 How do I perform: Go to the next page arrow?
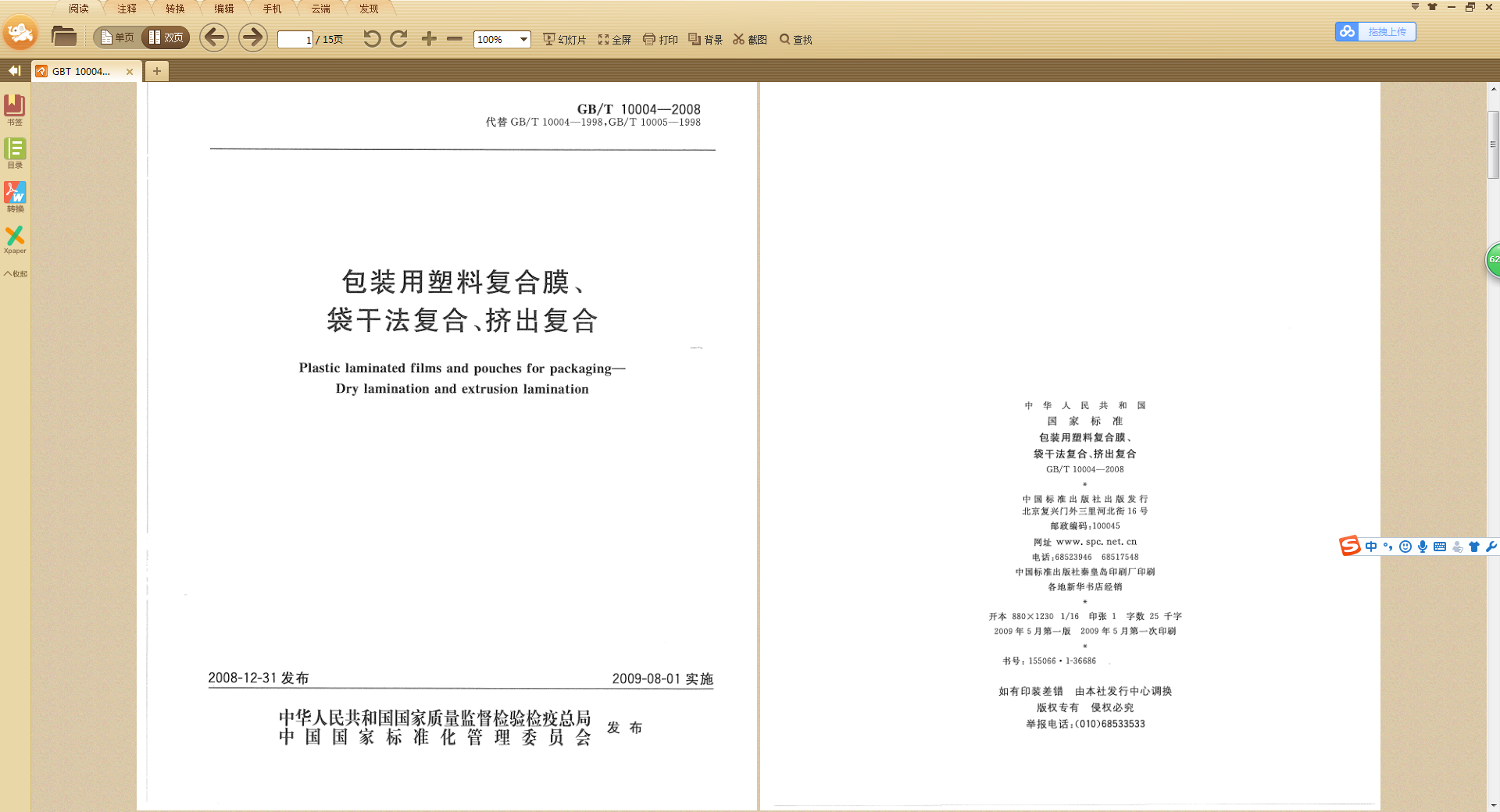(252, 37)
